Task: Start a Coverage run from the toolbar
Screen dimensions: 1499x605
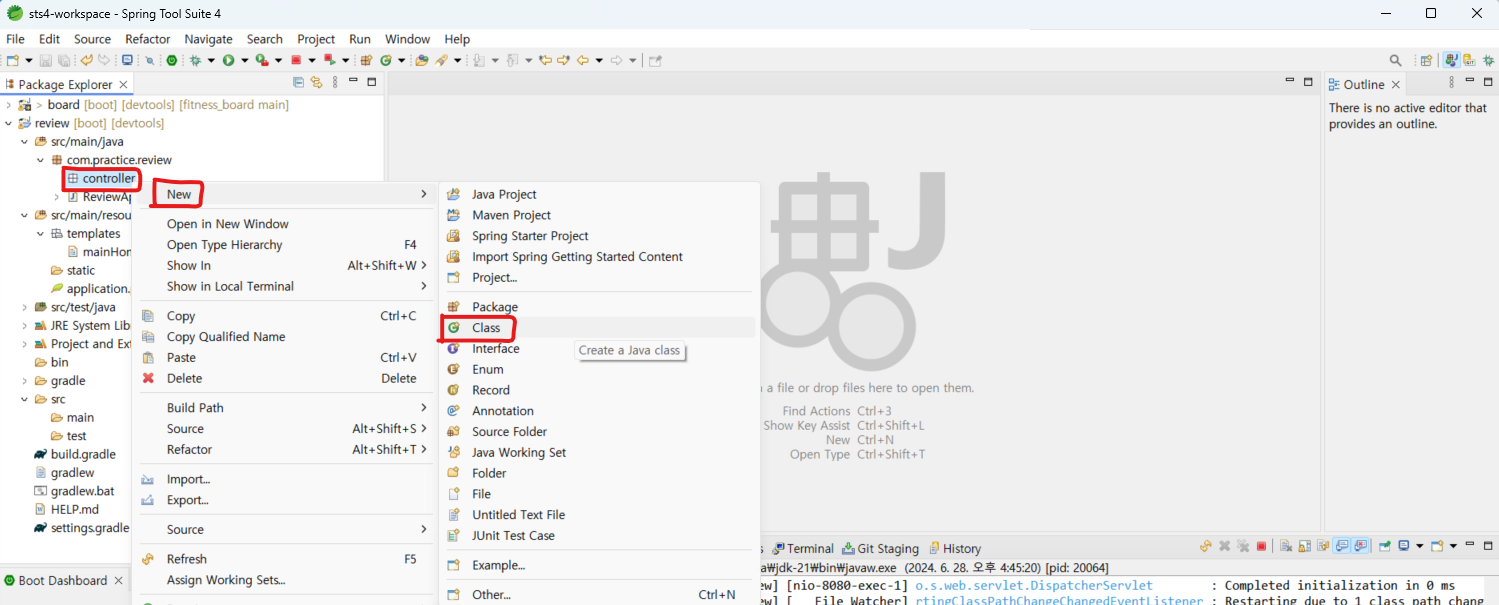Action: [259, 59]
